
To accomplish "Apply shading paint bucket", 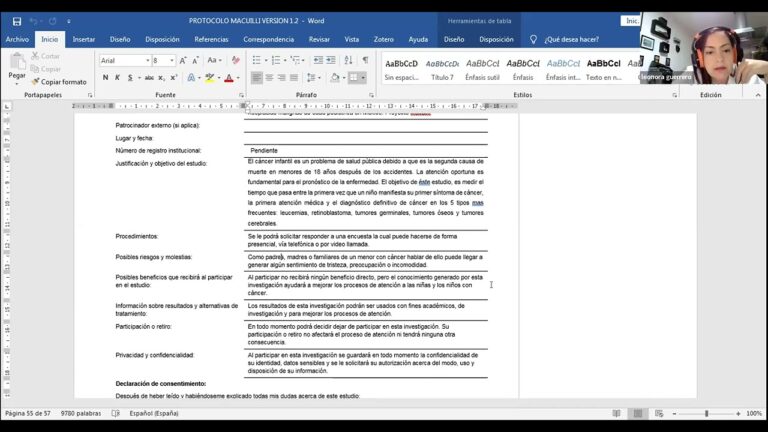I will (x=335, y=77).
